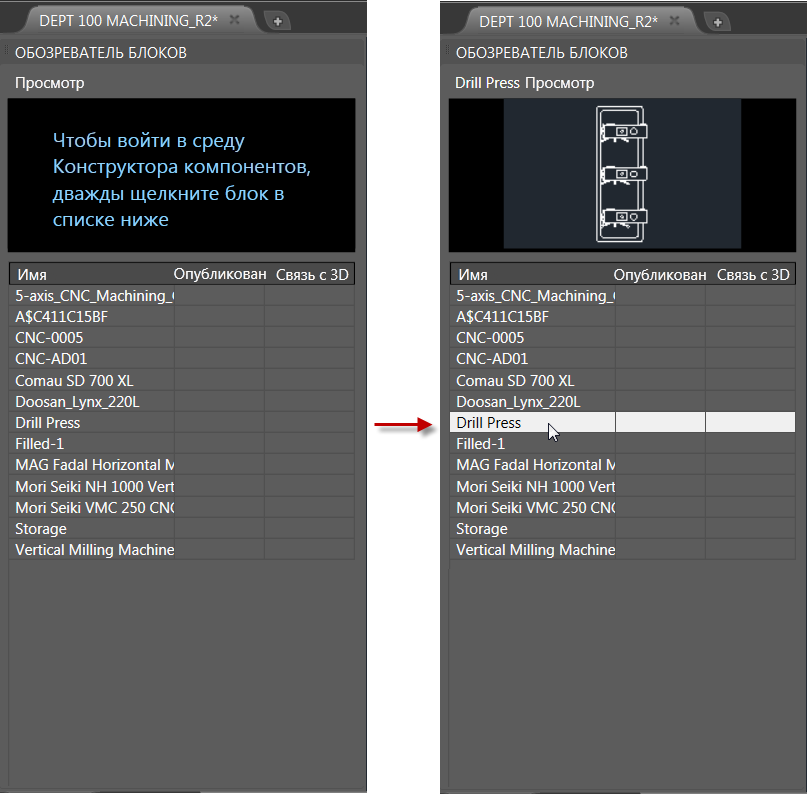Screen dimensions: 807x794
Task: Select MAG Fadal Horizontal in right list
Action: pyautogui.click(x=623, y=465)
